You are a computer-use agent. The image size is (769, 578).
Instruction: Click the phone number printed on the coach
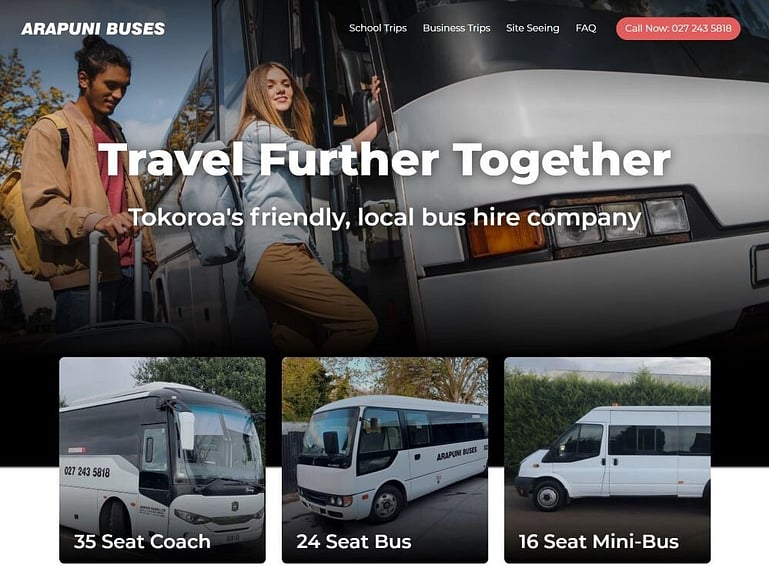pyautogui.click(x=87, y=472)
